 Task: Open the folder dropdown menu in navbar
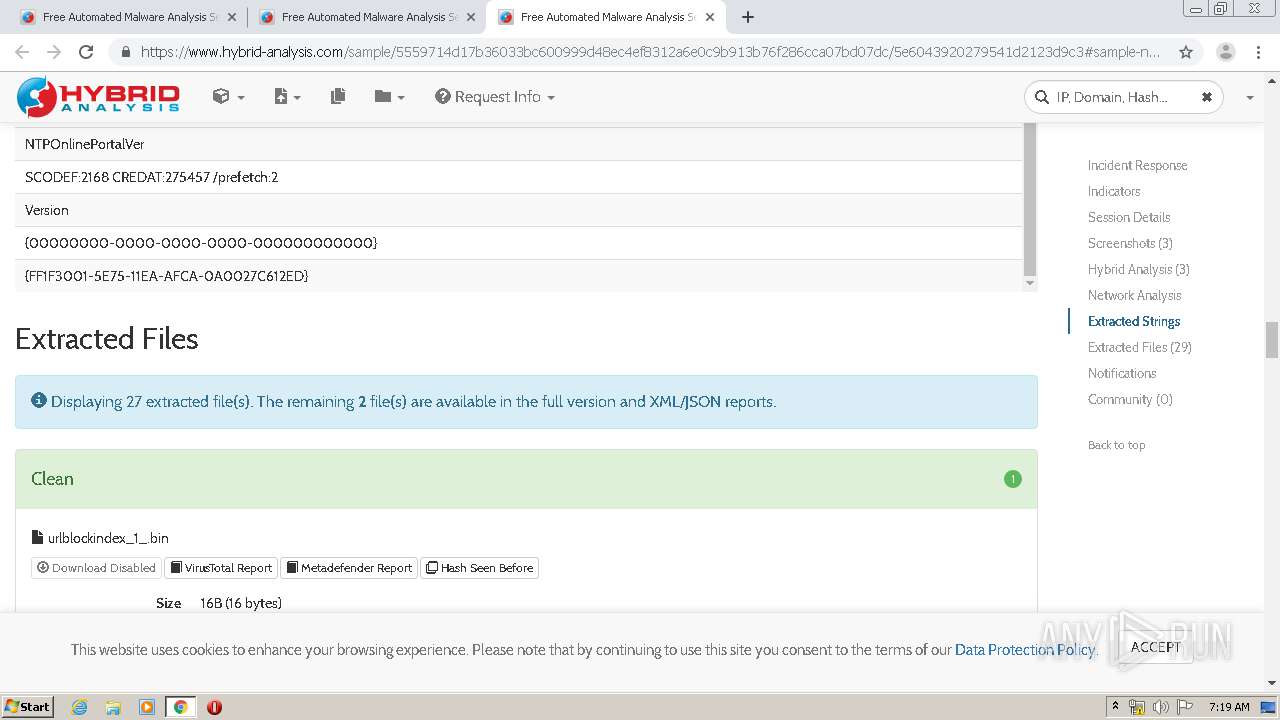[x=389, y=97]
